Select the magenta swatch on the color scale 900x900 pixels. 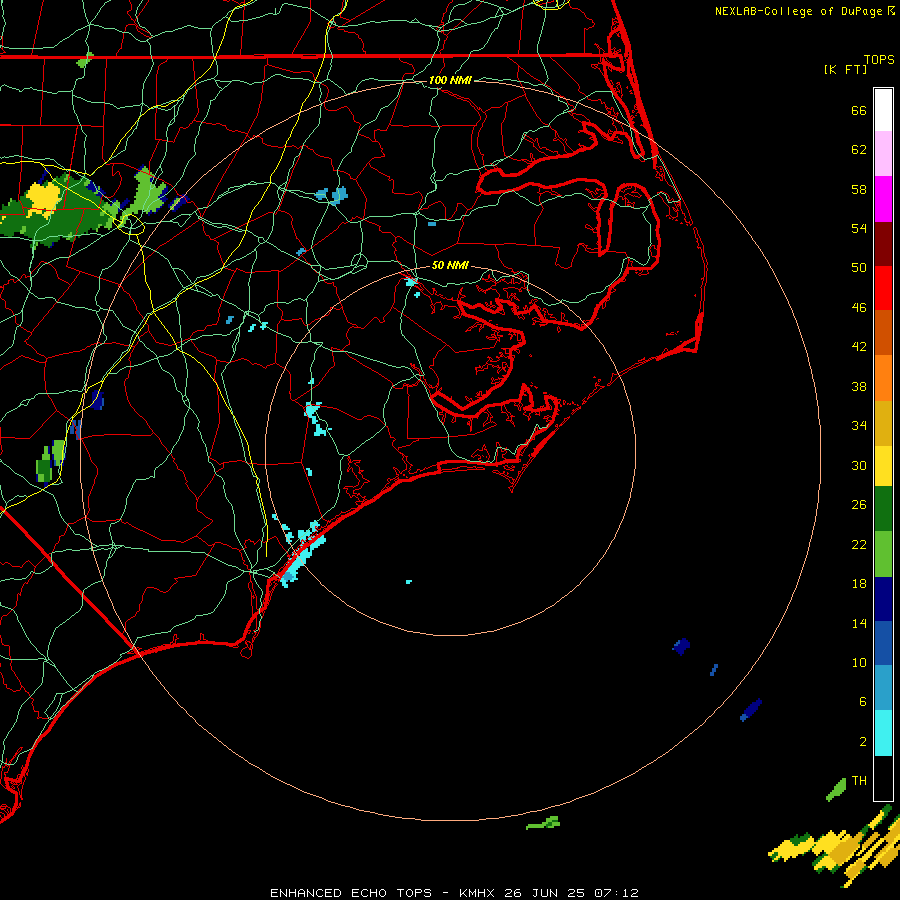pos(883,199)
